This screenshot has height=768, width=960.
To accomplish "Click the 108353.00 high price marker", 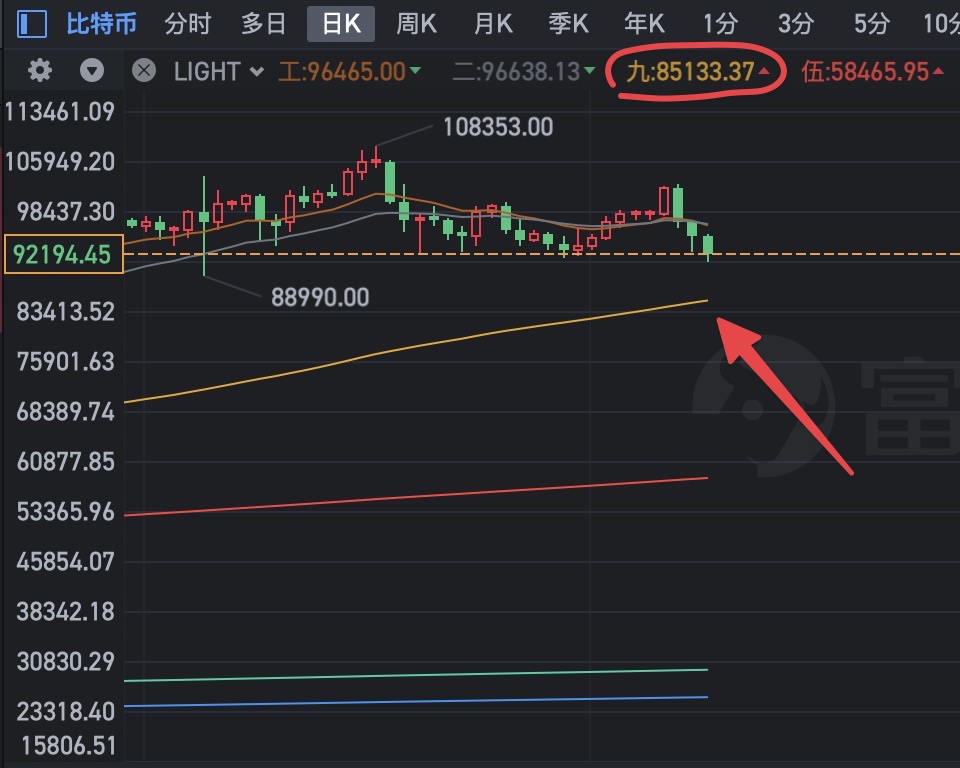I will click(x=498, y=127).
